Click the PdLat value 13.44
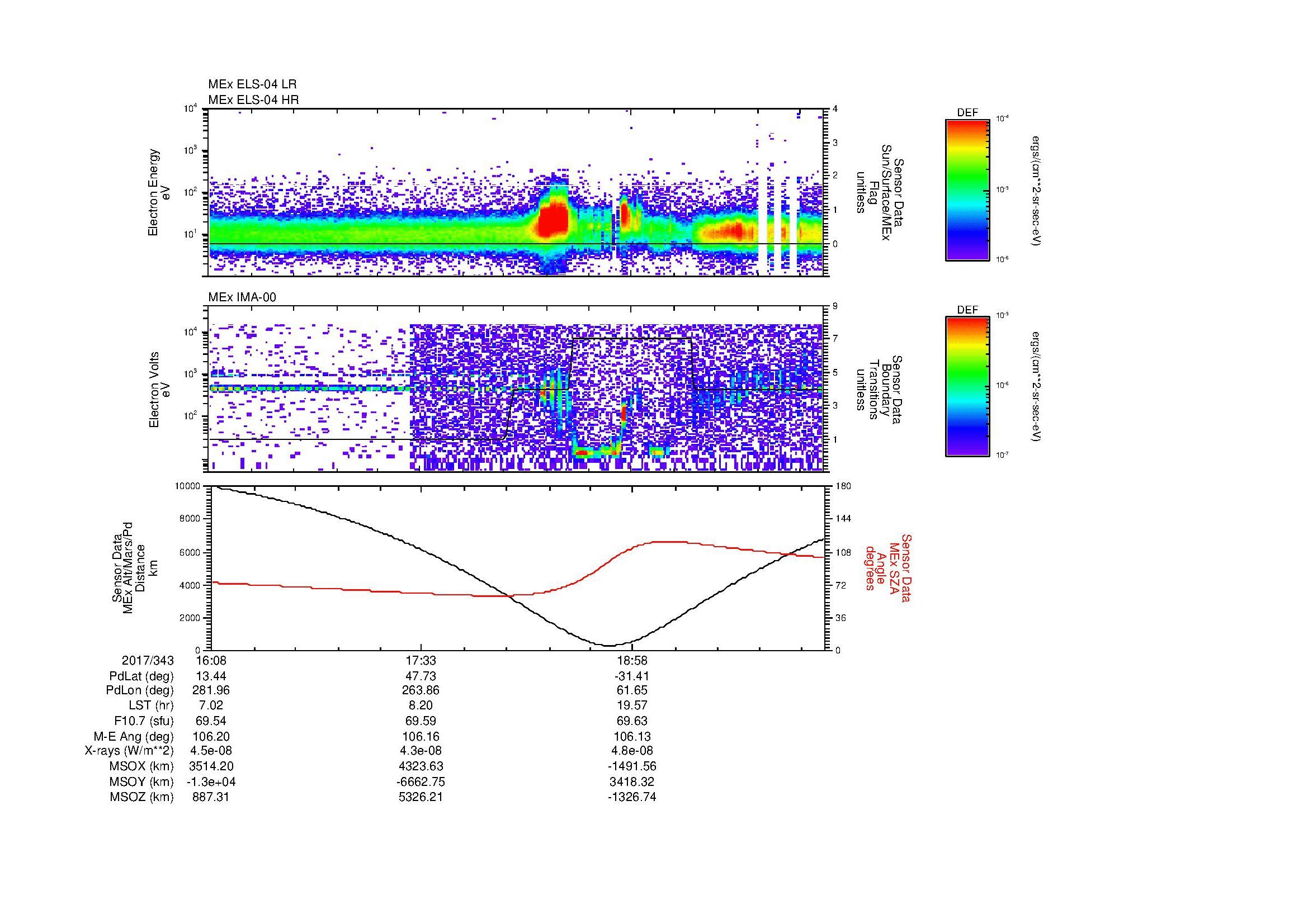This screenshot has height=924, width=1308. tap(211, 676)
